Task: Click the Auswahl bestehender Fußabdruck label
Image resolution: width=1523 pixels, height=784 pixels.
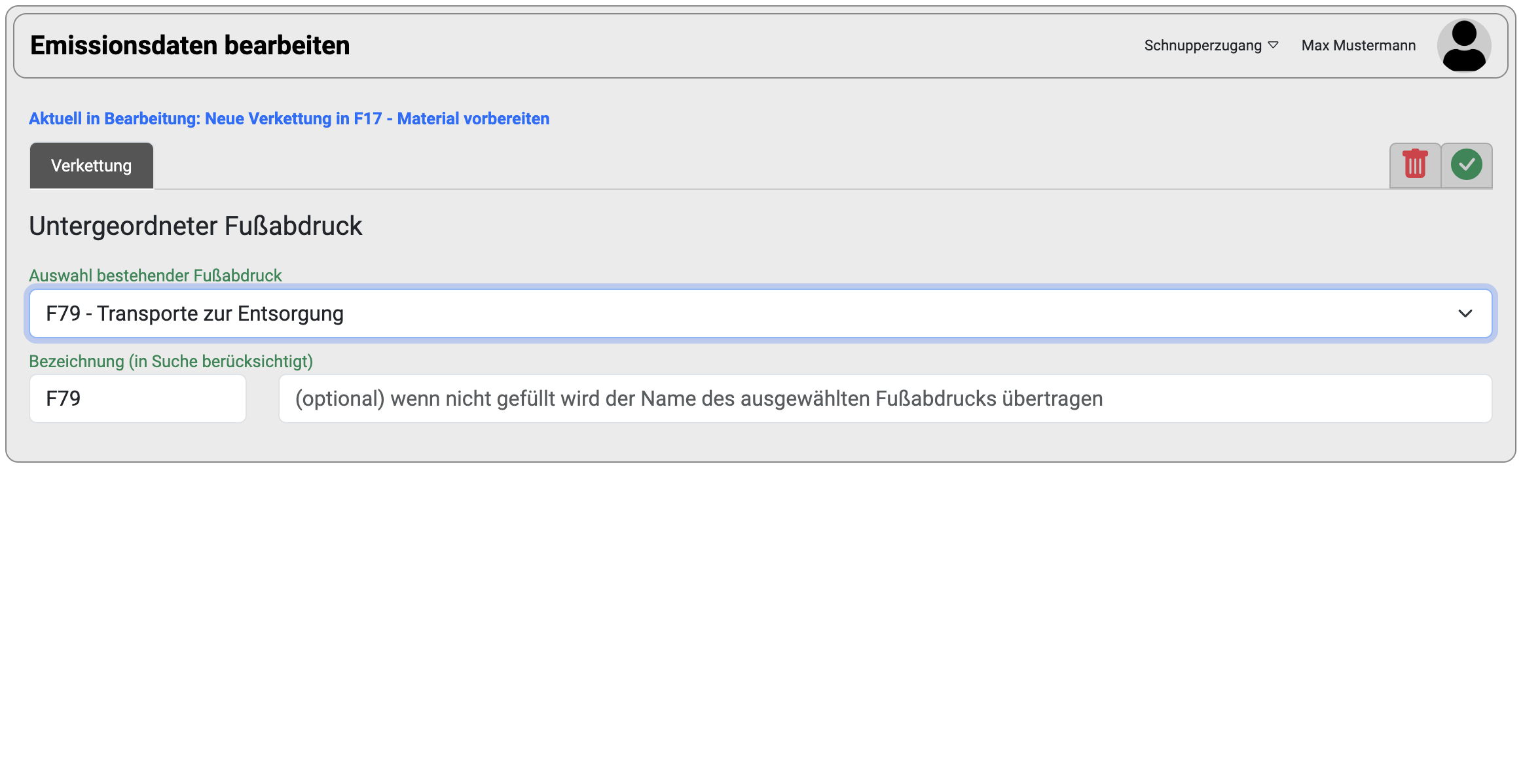Action: point(155,276)
